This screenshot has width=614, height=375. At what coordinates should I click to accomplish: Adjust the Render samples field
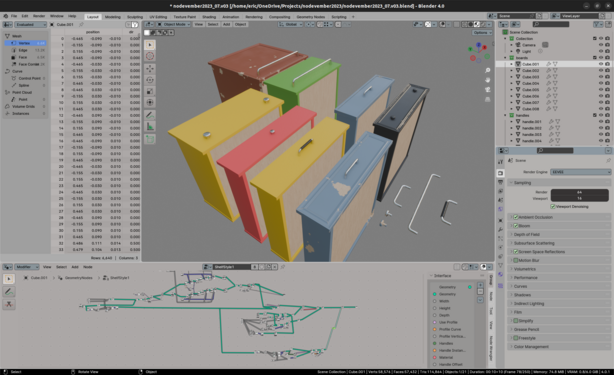pos(580,192)
